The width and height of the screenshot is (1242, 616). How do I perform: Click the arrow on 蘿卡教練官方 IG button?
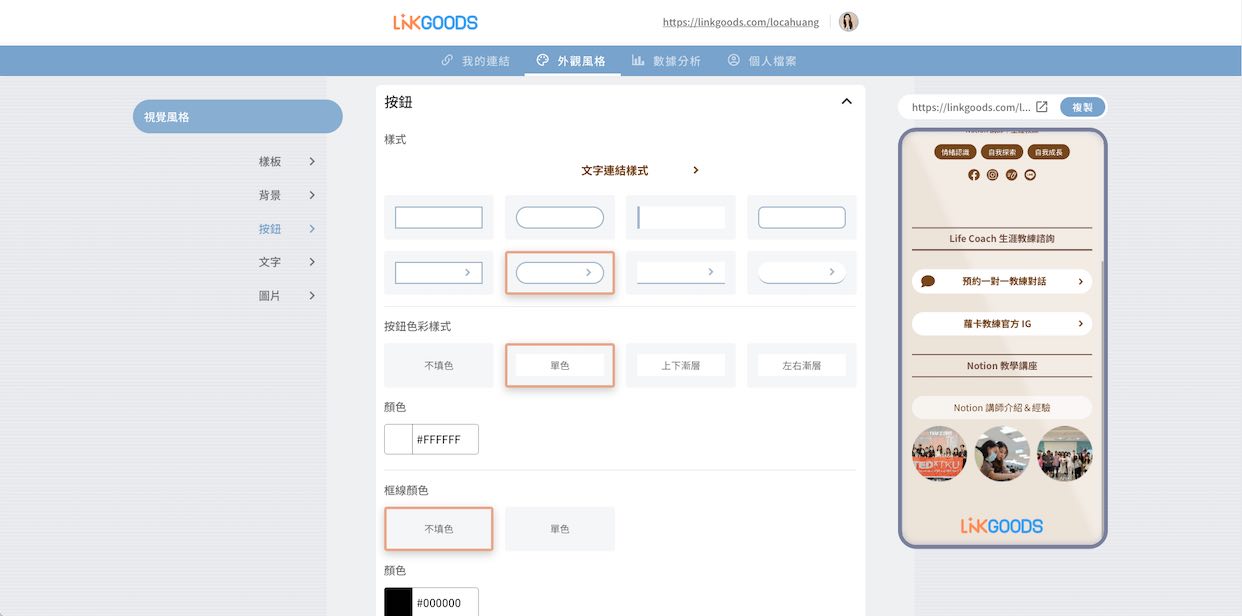(x=1081, y=324)
